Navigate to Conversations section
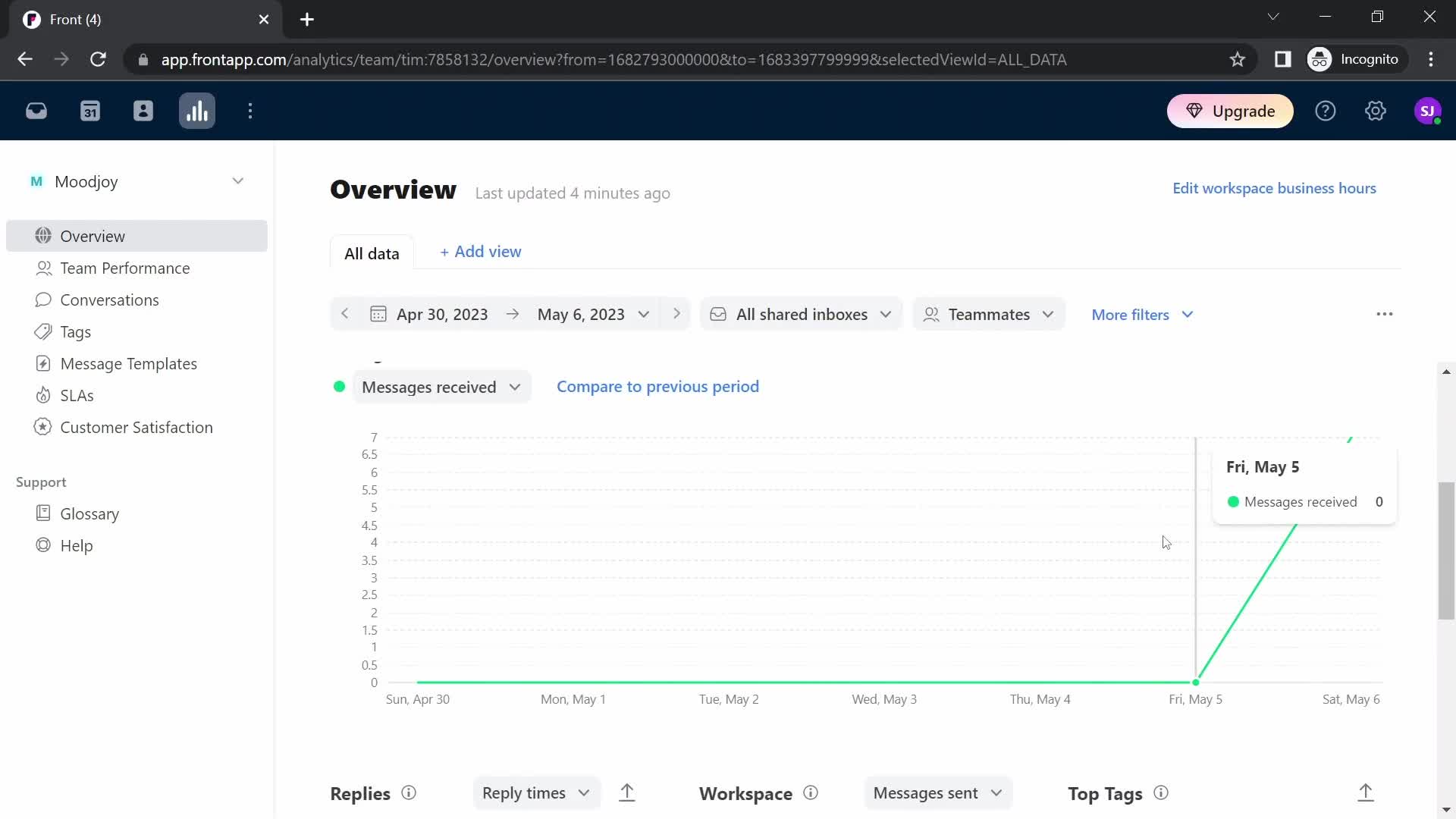1456x819 pixels. [109, 300]
